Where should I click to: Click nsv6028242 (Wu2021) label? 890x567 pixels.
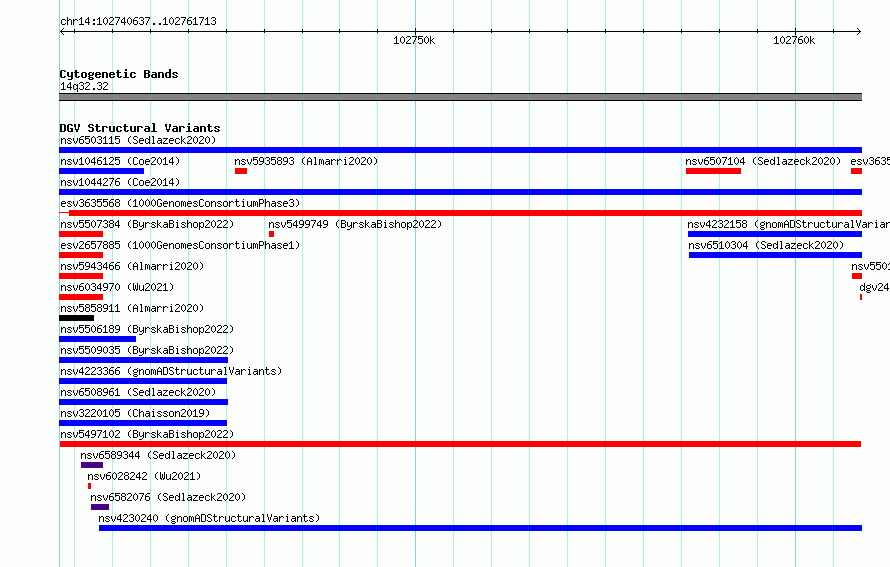pyautogui.click(x=144, y=476)
